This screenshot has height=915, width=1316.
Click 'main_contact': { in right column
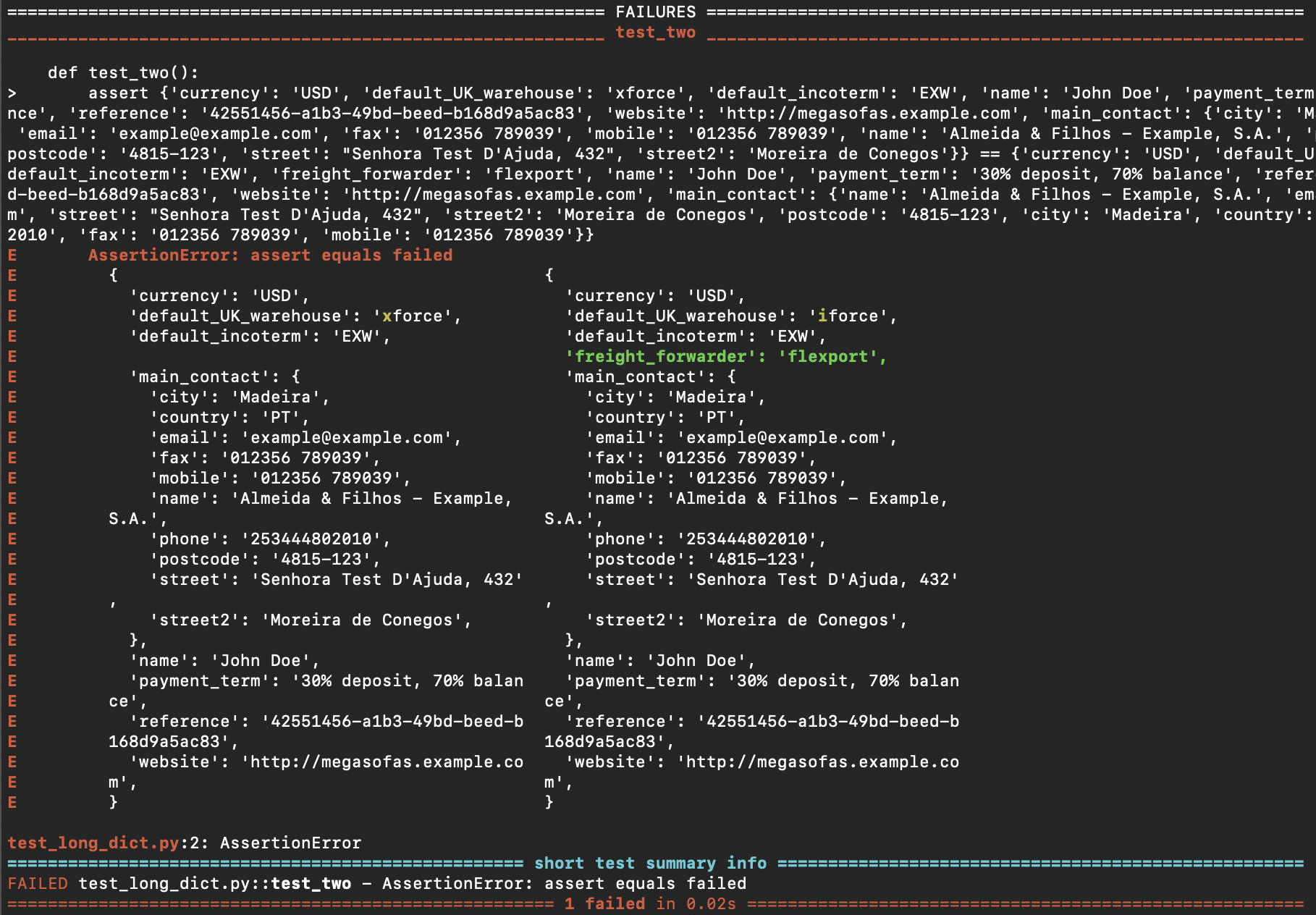click(651, 376)
